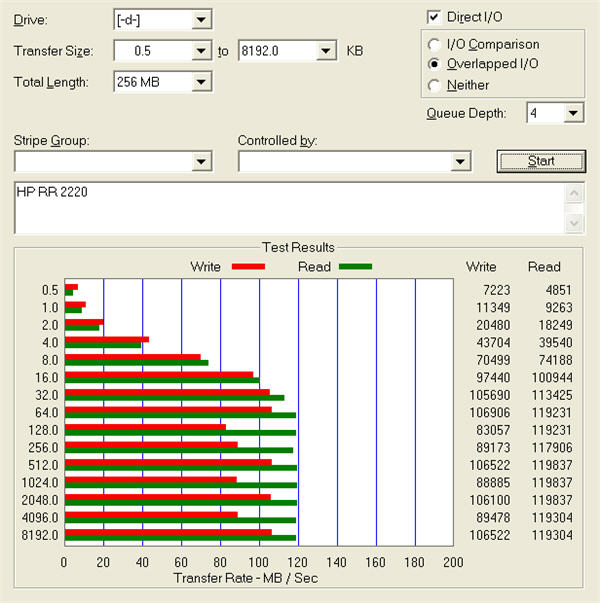Click the Read value 18249
The height and width of the screenshot is (603, 600).
555,325
